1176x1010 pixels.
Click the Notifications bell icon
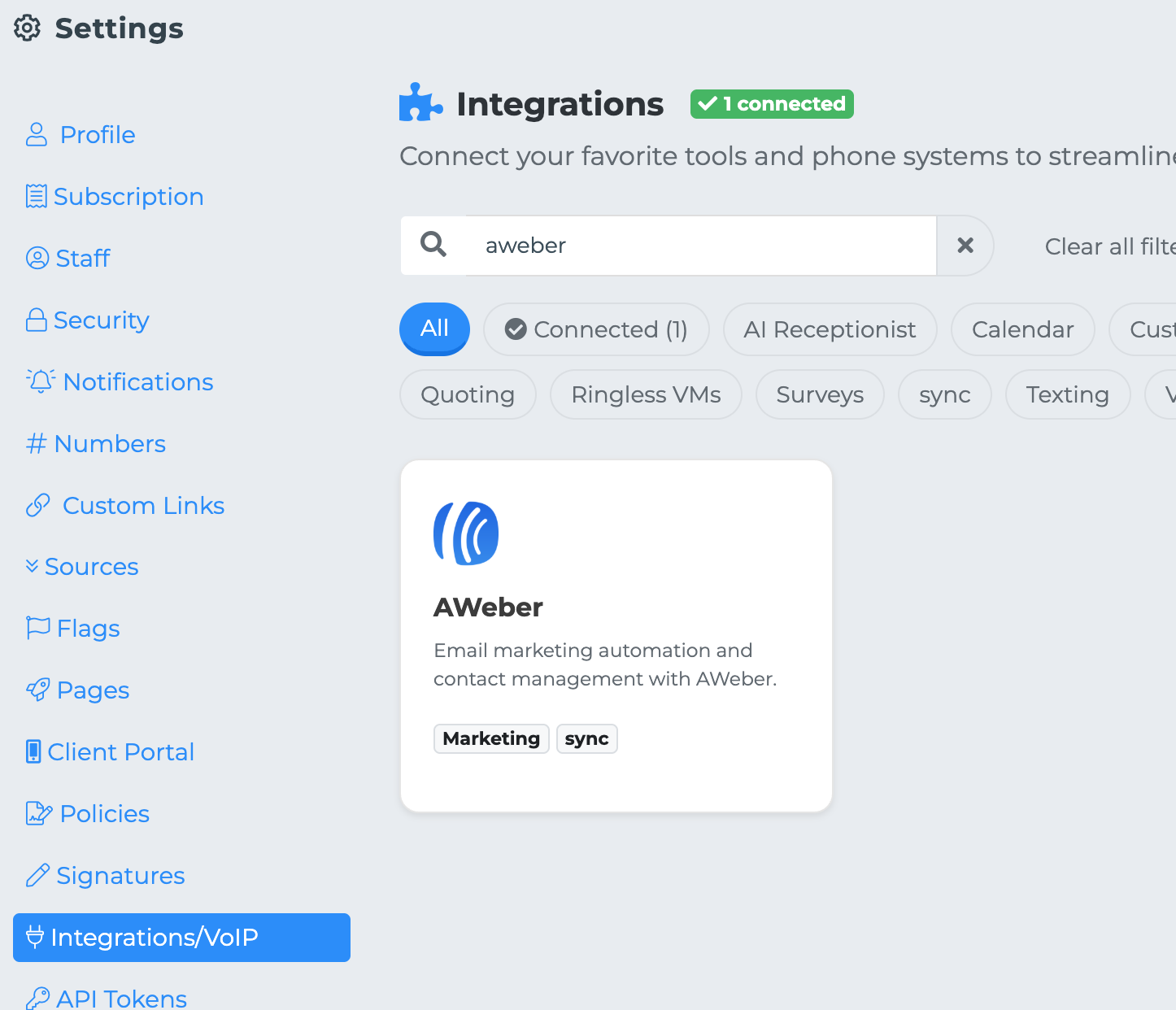tap(41, 381)
